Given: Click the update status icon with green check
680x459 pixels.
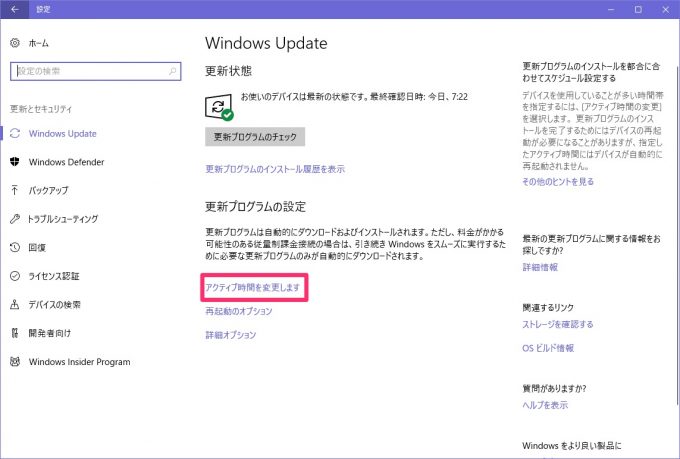Looking at the screenshot, I should point(219,107).
